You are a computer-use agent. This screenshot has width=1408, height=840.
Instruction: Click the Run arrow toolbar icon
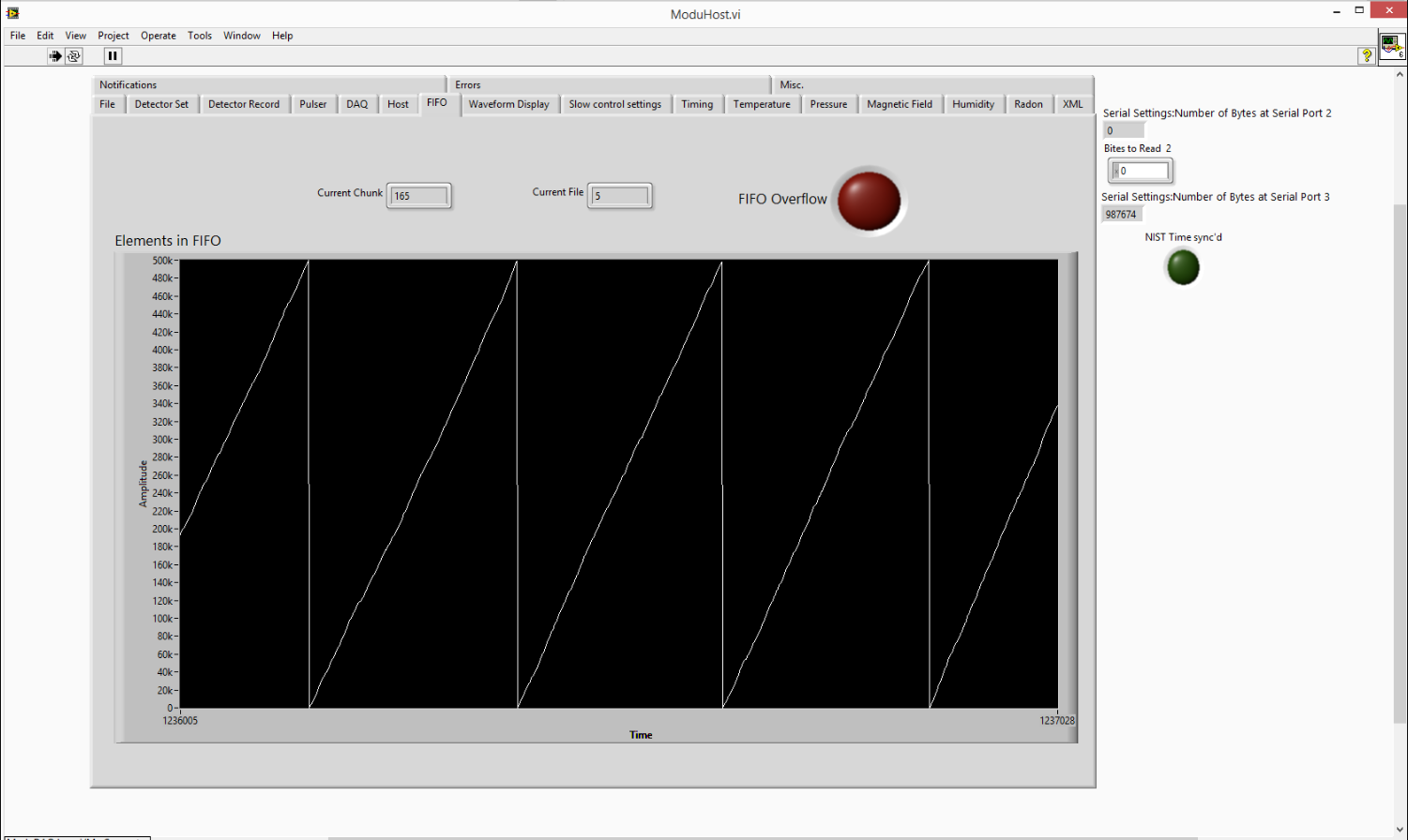(55, 56)
